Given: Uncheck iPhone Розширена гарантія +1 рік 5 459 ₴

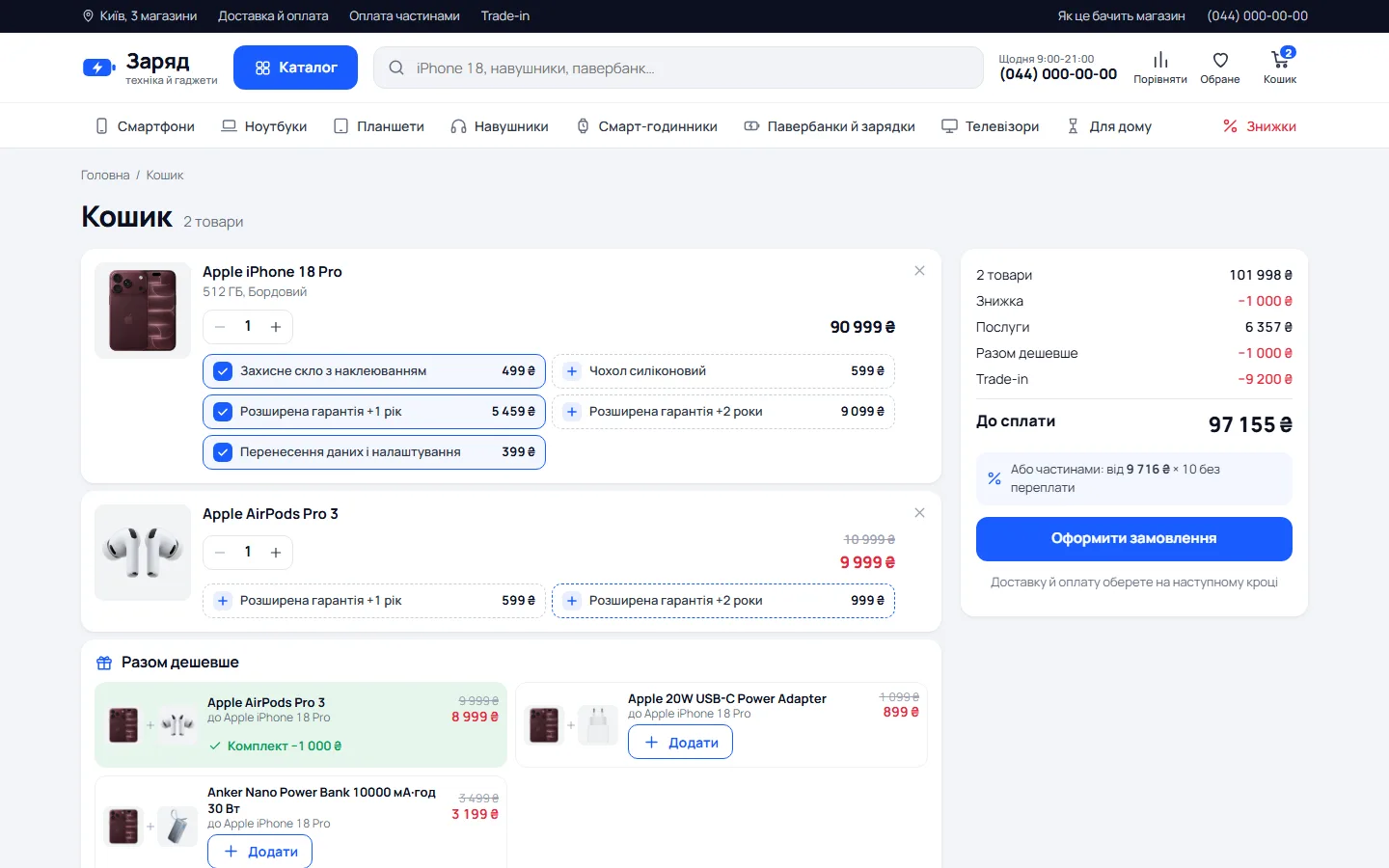Looking at the screenshot, I should pos(374,412).
